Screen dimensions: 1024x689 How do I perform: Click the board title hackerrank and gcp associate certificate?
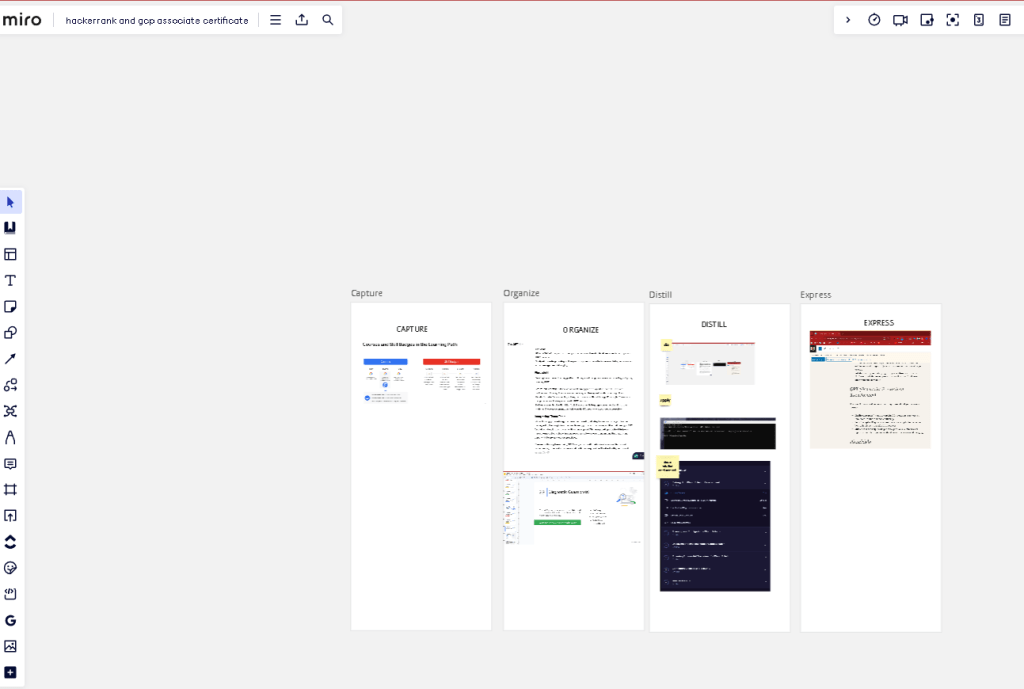[157, 21]
